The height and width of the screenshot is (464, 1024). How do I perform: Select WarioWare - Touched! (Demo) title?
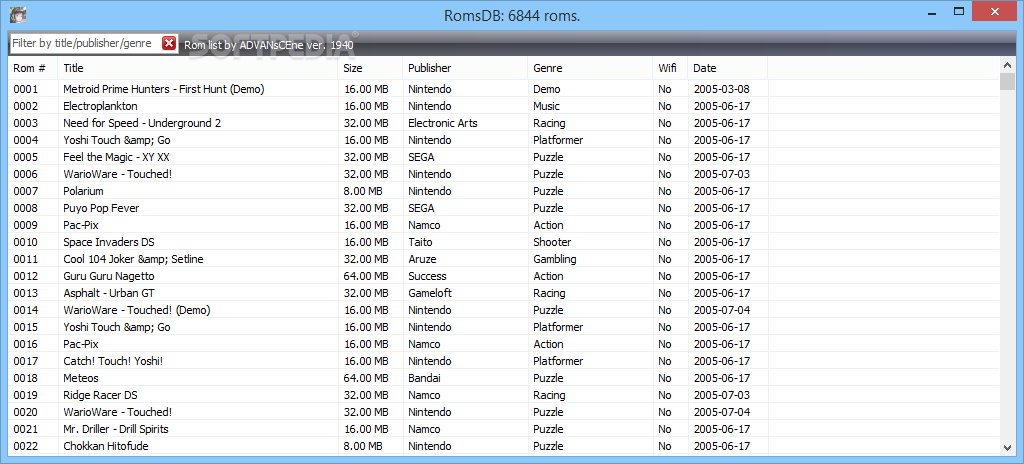coord(136,310)
